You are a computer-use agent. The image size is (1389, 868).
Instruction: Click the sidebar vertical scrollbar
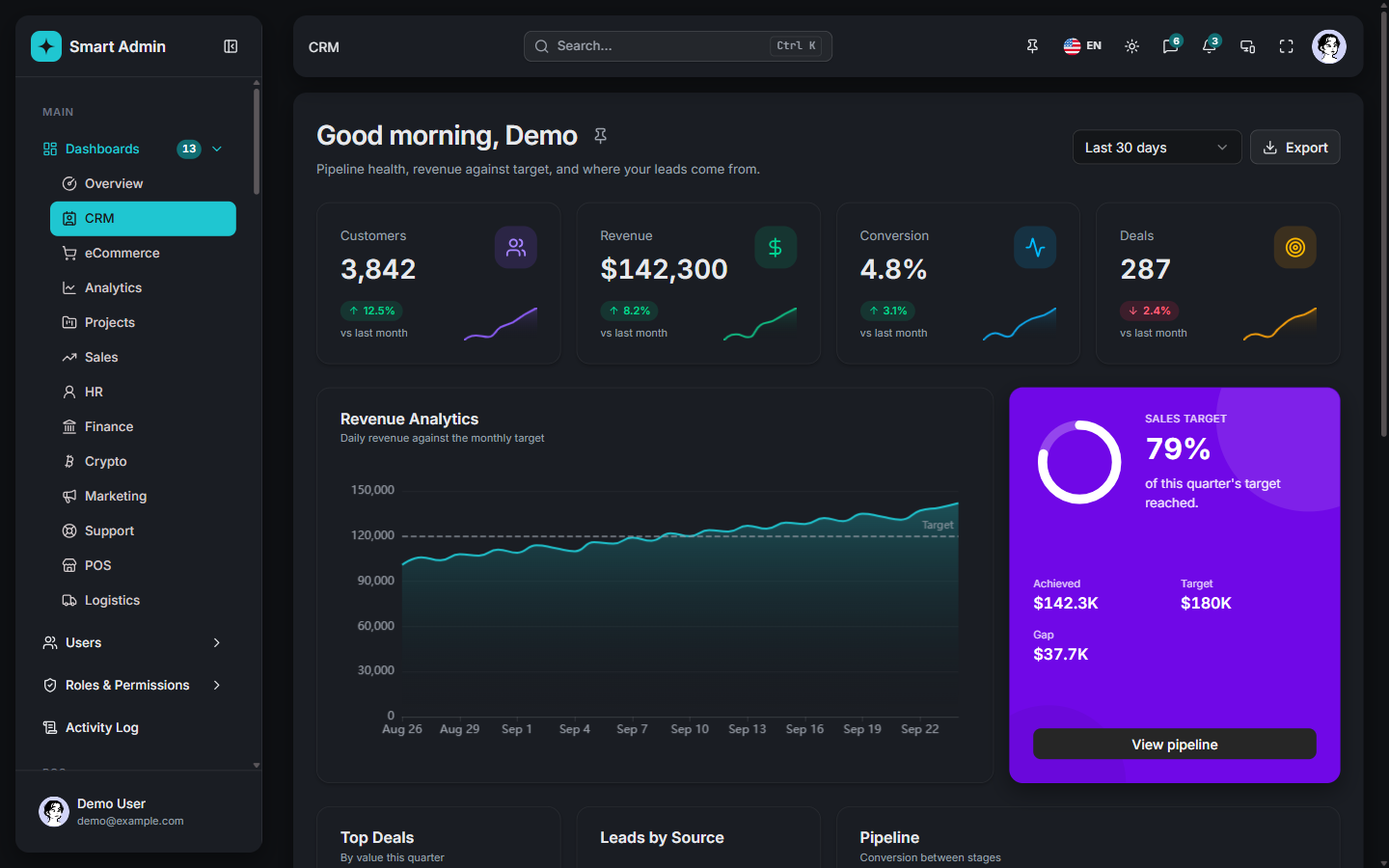(x=257, y=142)
